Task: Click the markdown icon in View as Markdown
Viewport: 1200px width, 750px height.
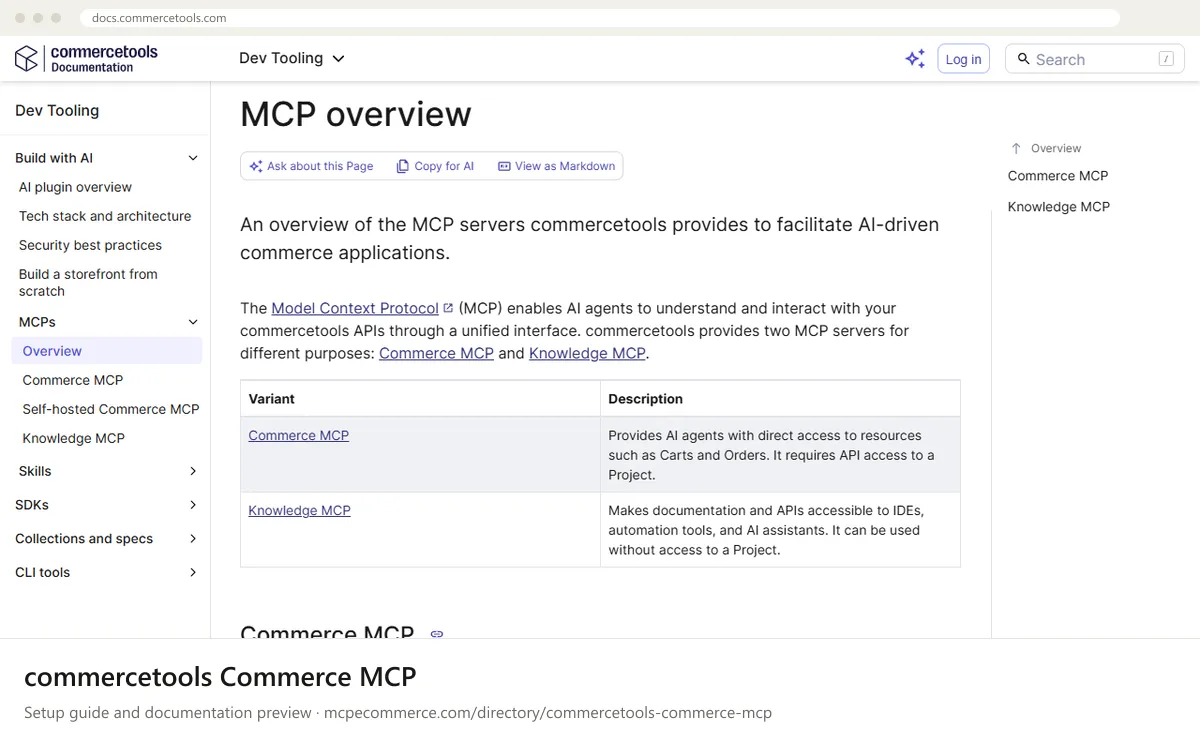Action: pyautogui.click(x=504, y=166)
